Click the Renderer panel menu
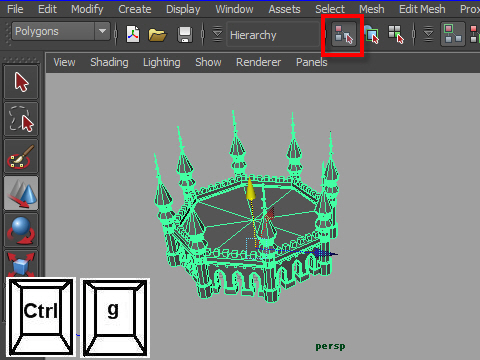 click(258, 62)
